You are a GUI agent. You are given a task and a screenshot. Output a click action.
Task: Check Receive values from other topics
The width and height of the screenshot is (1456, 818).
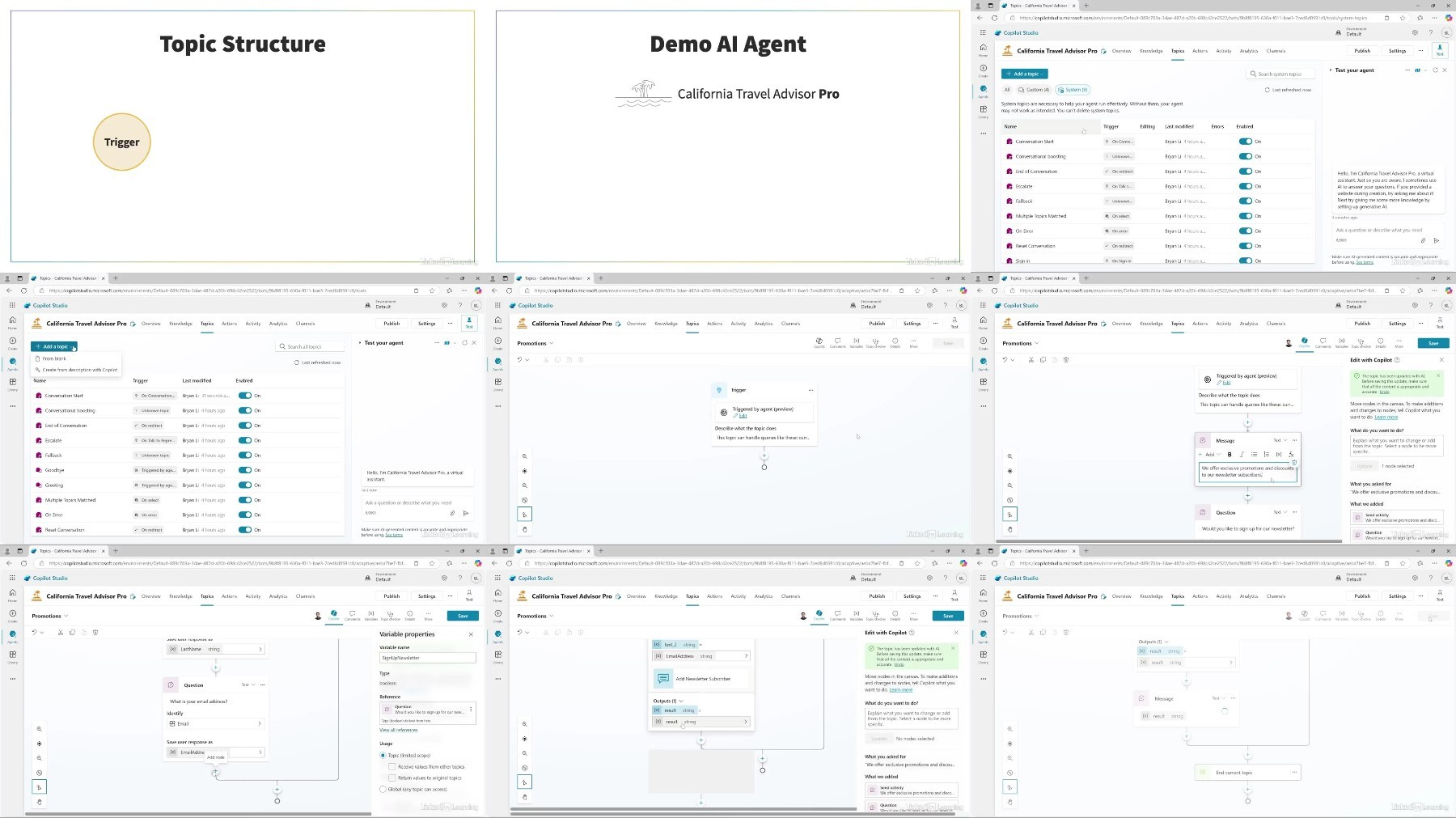(x=392, y=766)
